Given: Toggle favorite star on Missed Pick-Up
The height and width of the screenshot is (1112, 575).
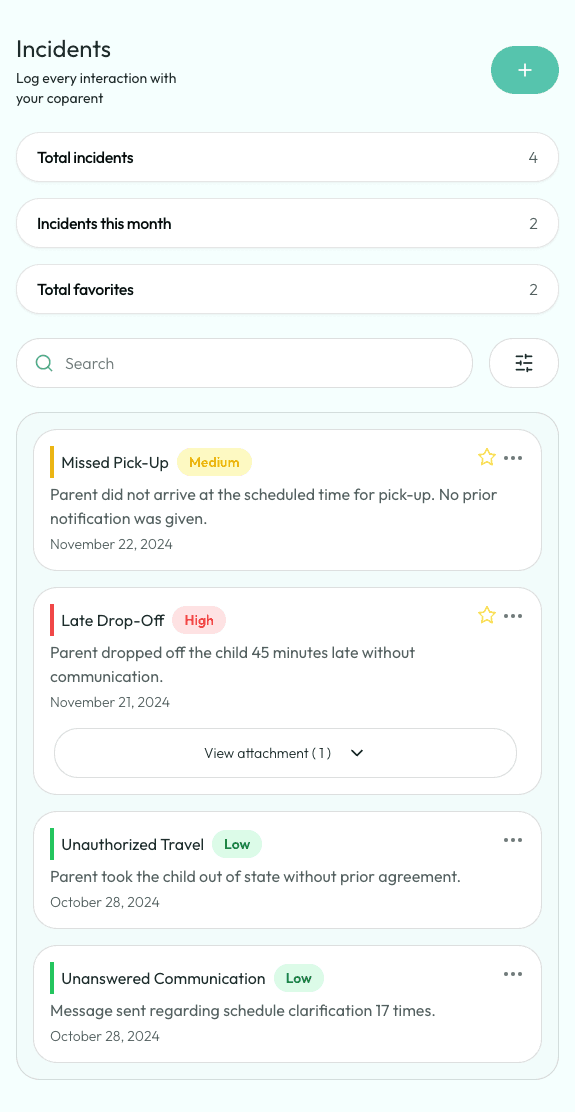Looking at the screenshot, I should tap(486, 457).
